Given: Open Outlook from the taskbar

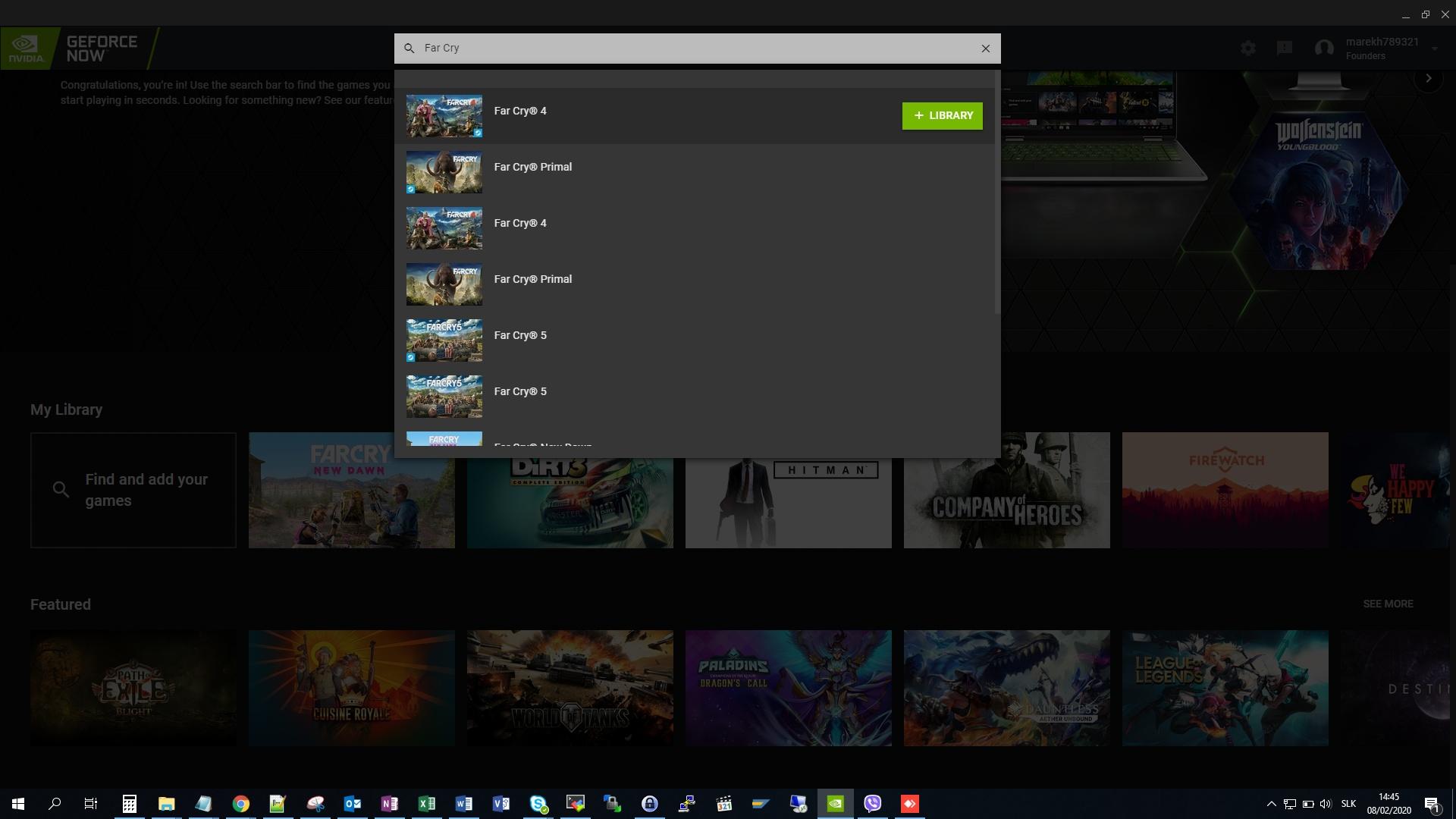Looking at the screenshot, I should (x=353, y=804).
